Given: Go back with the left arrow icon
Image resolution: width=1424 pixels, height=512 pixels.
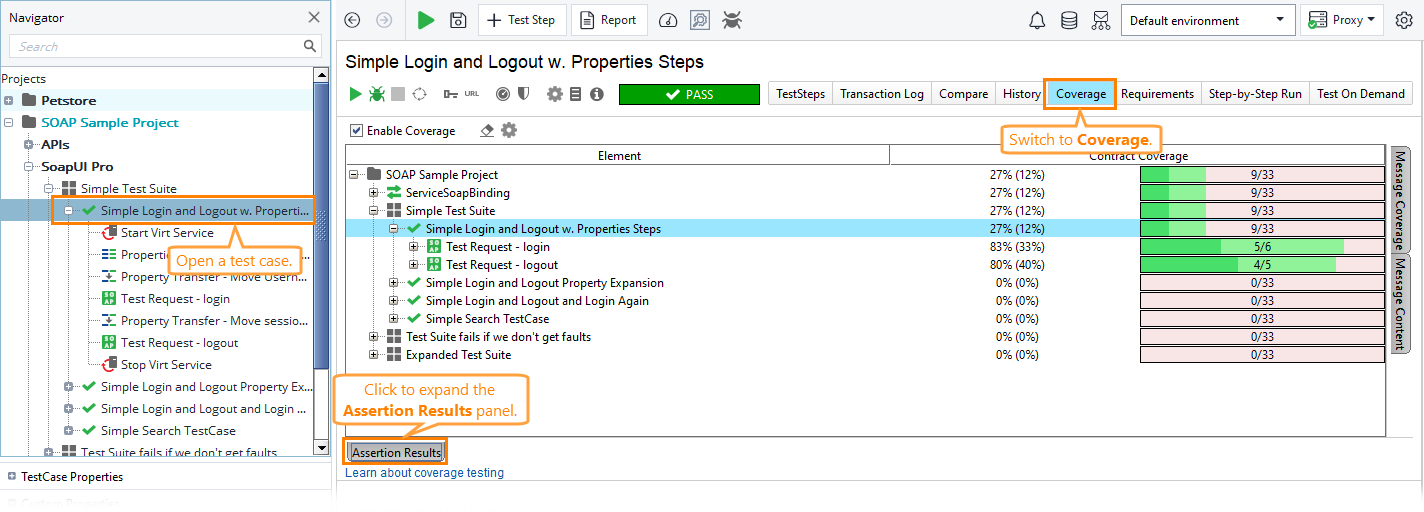Looking at the screenshot, I should coord(352,20).
